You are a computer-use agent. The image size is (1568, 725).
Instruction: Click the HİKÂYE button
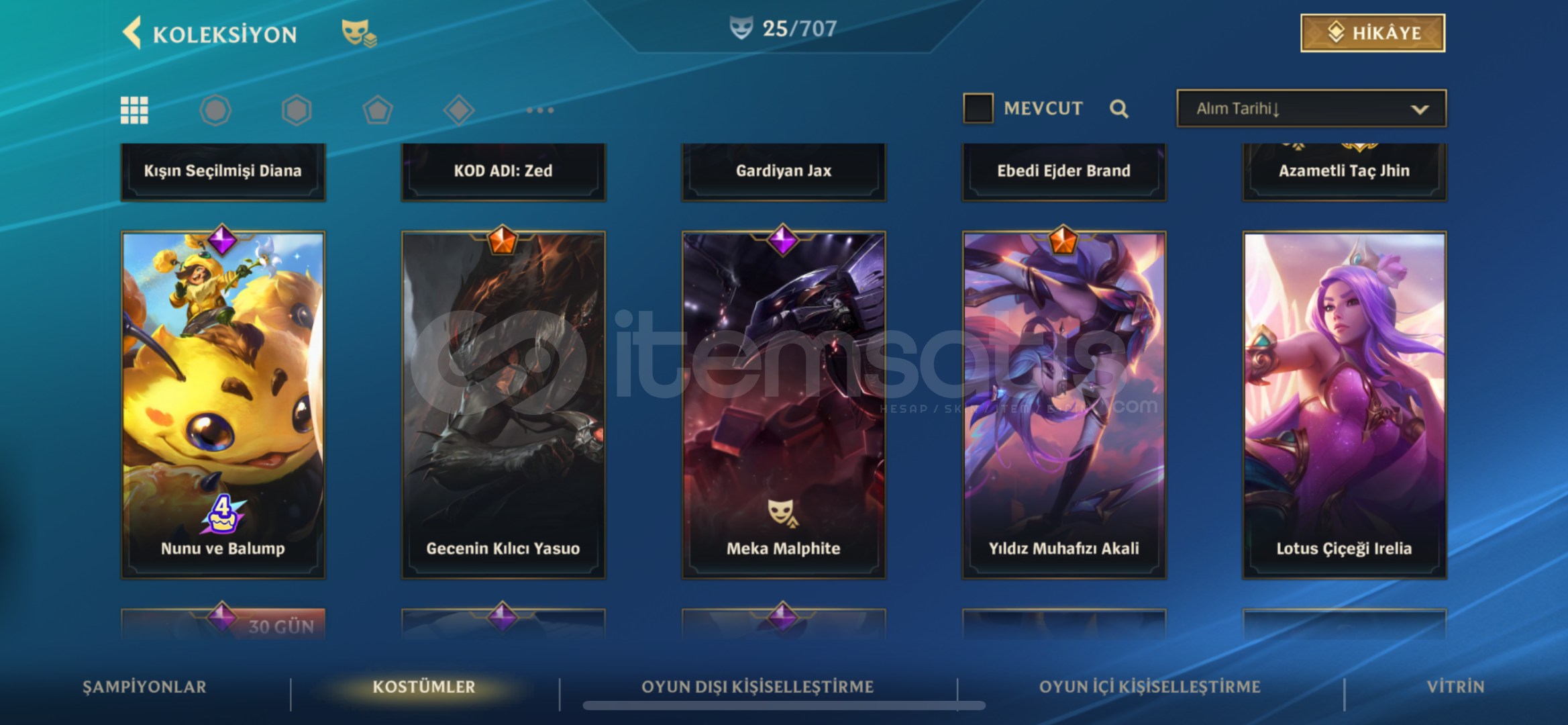coord(1373,33)
